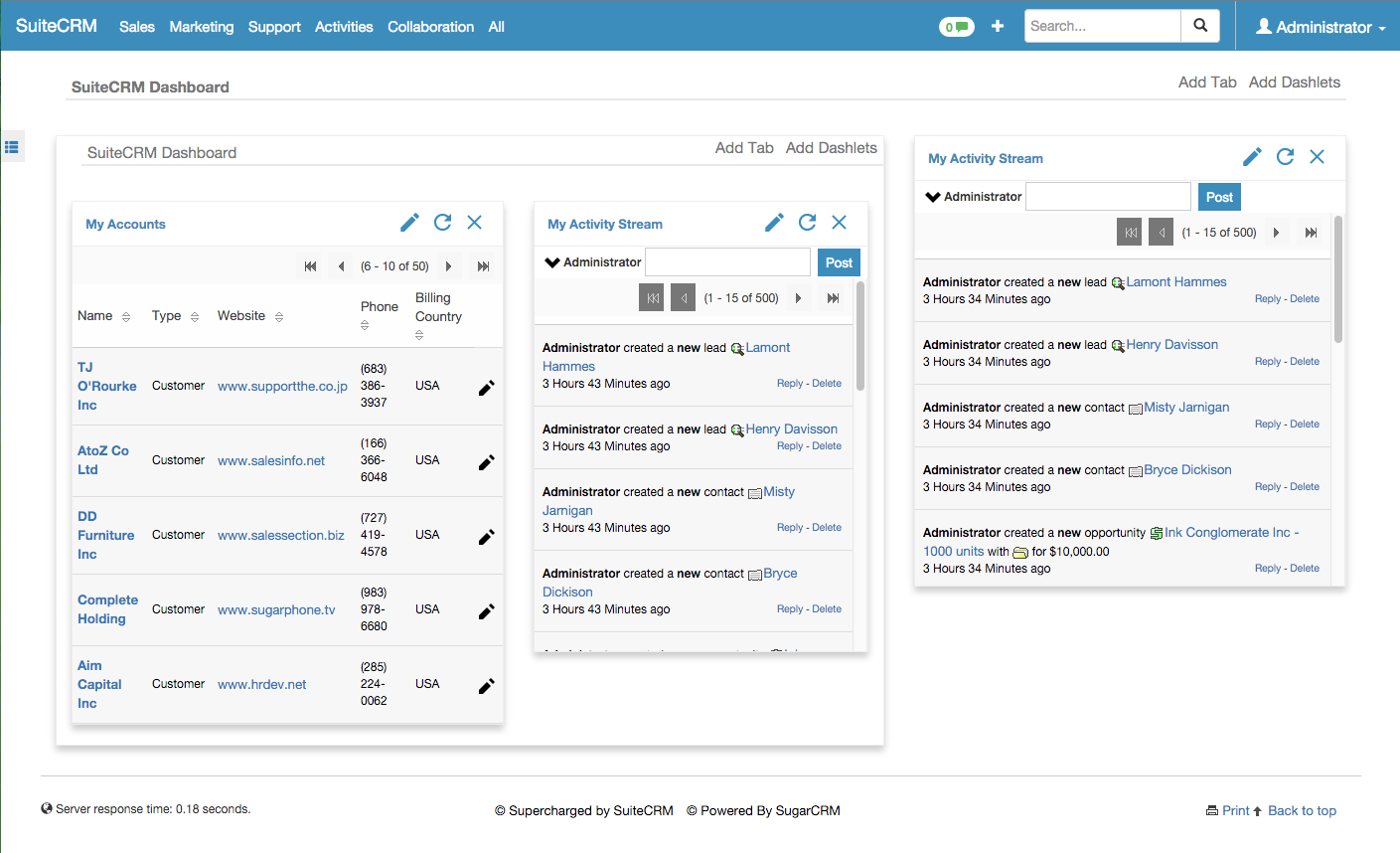Next page in right activity stream
This screenshot has height=853, width=1400.
[x=1276, y=233]
